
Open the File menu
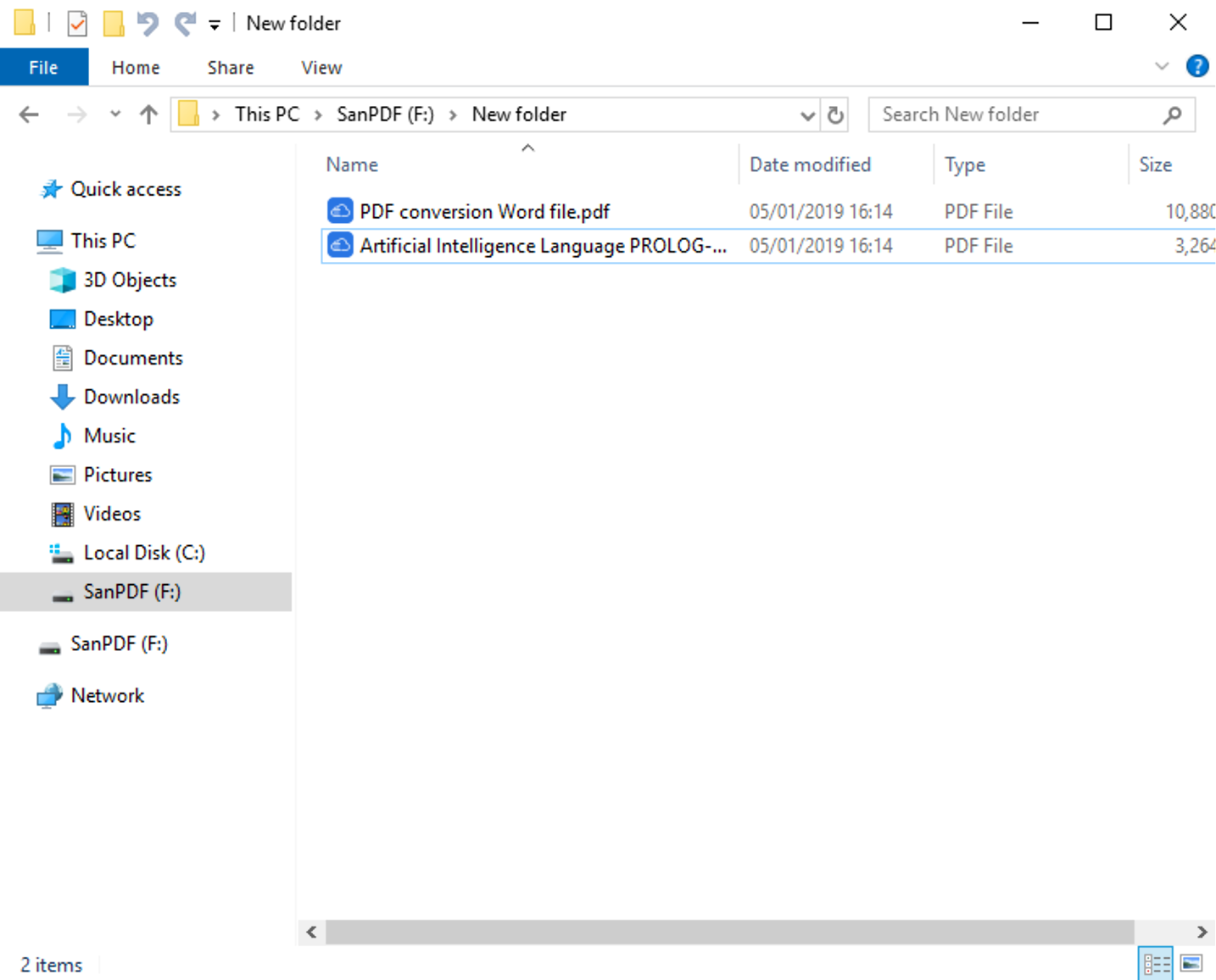pyautogui.click(x=43, y=67)
